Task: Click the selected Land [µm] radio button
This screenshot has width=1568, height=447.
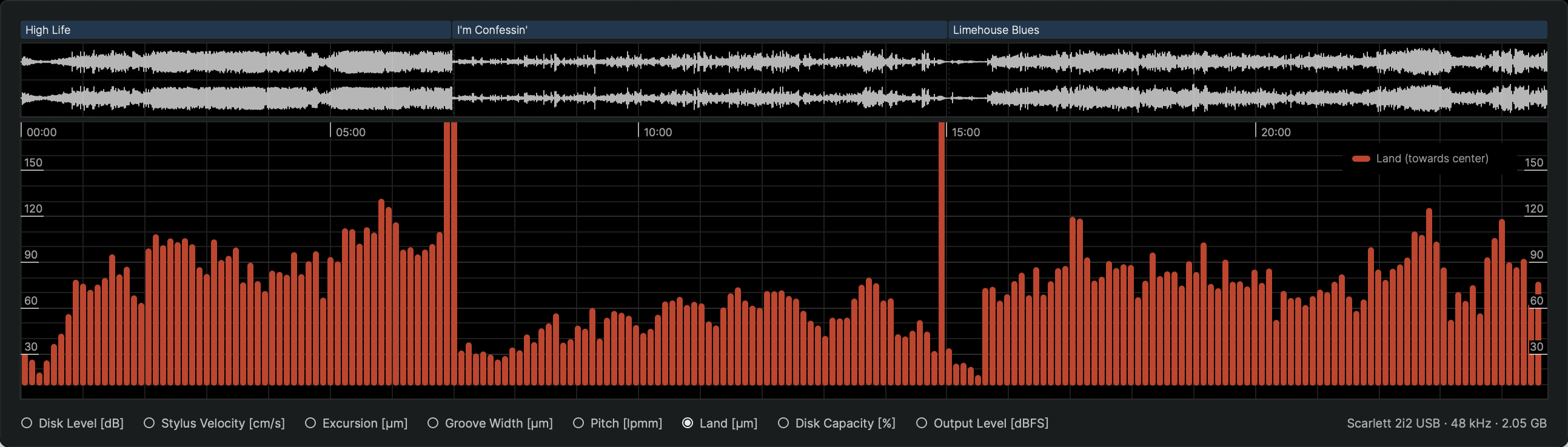Action: pos(687,423)
